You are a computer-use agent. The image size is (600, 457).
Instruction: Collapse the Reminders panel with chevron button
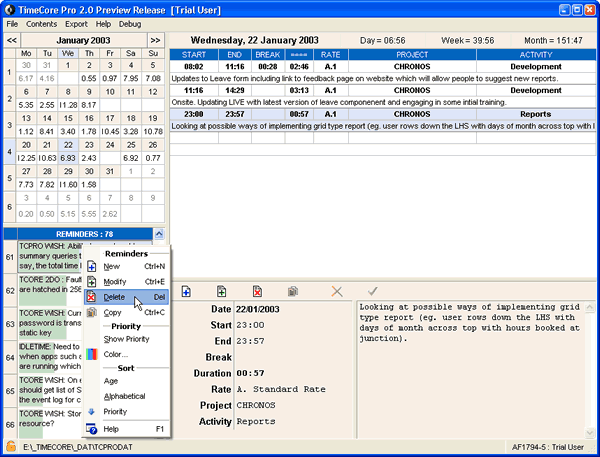(159, 234)
